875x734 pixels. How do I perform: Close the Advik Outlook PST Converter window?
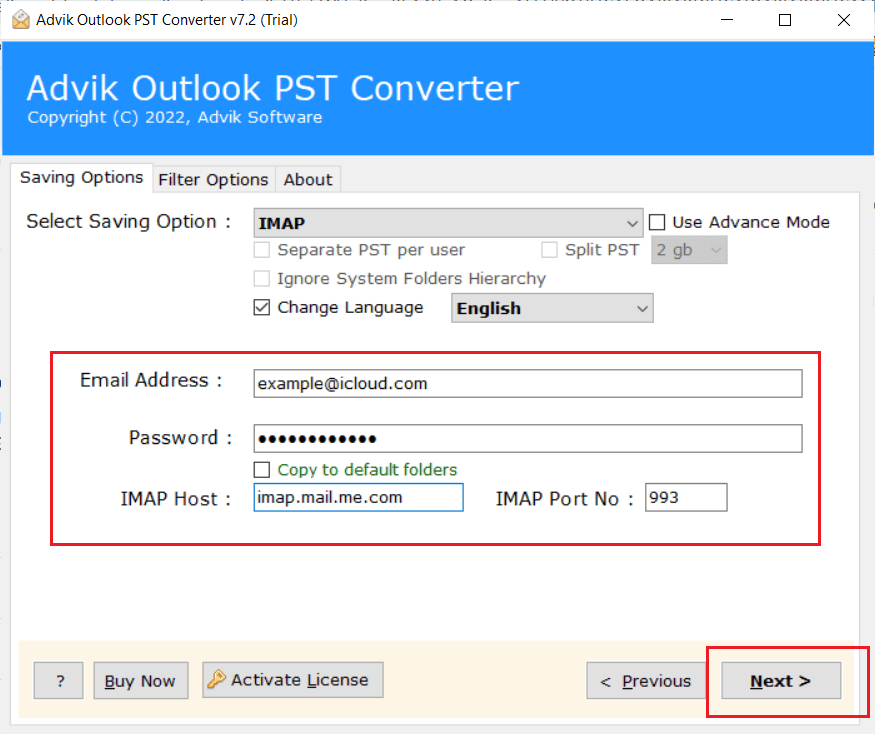click(844, 20)
